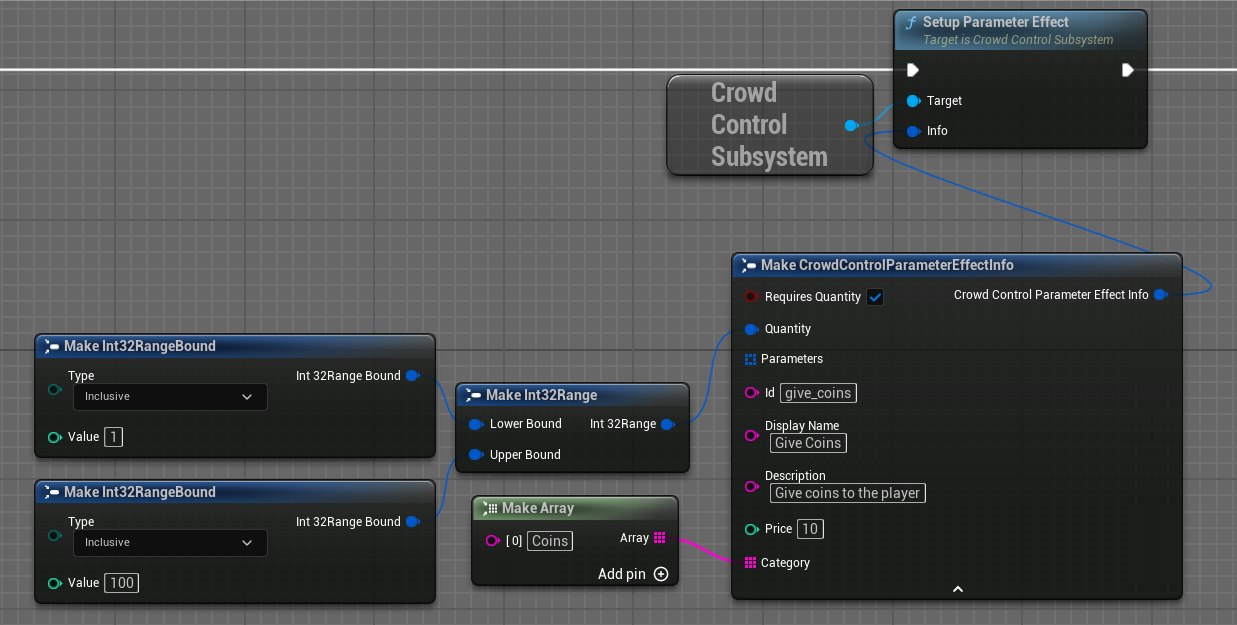The width and height of the screenshot is (1237, 625).
Task: Click the Category array input pin
Action: tap(750, 563)
